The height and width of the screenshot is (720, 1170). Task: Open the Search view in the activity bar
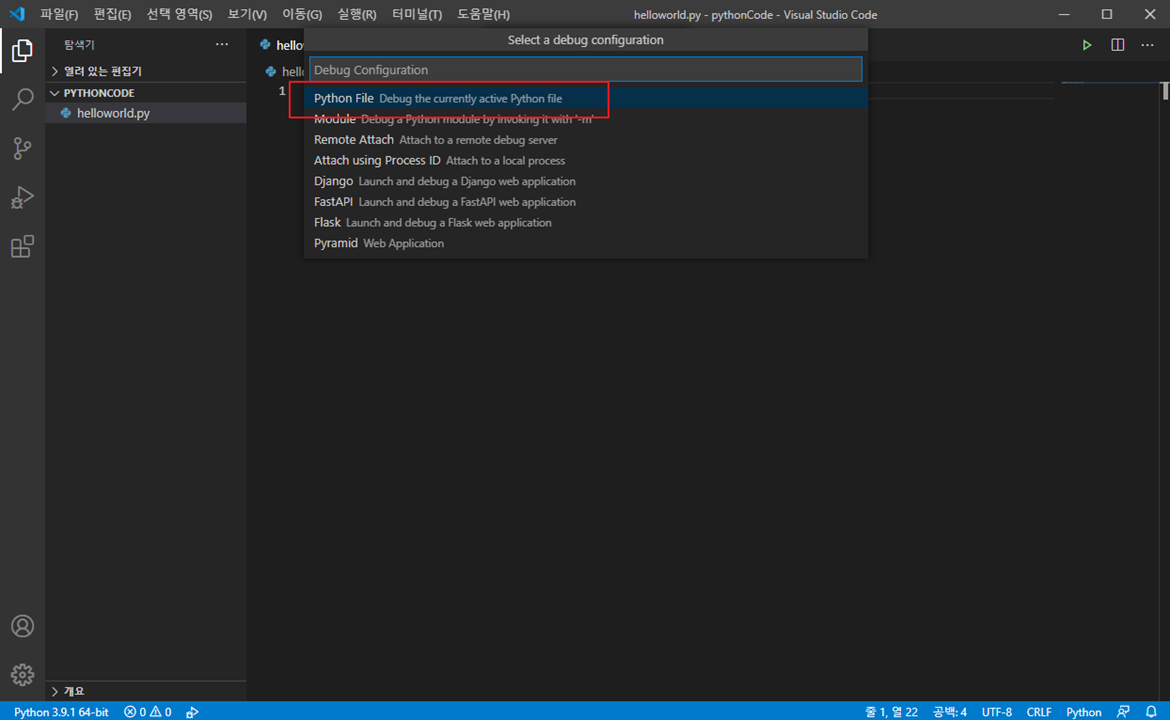click(22, 99)
